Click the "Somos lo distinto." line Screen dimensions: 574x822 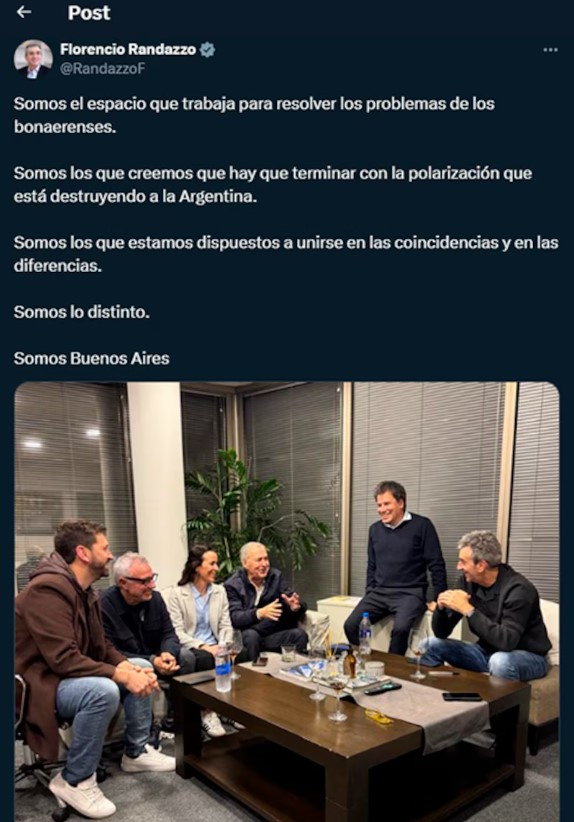(x=82, y=312)
